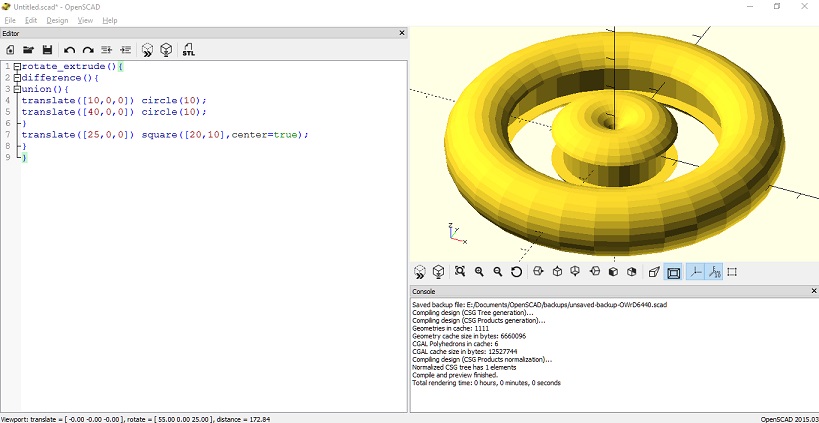The image size is (819, 423).
Task: Undo the last edit in the editor
Action: pos(69,50)
